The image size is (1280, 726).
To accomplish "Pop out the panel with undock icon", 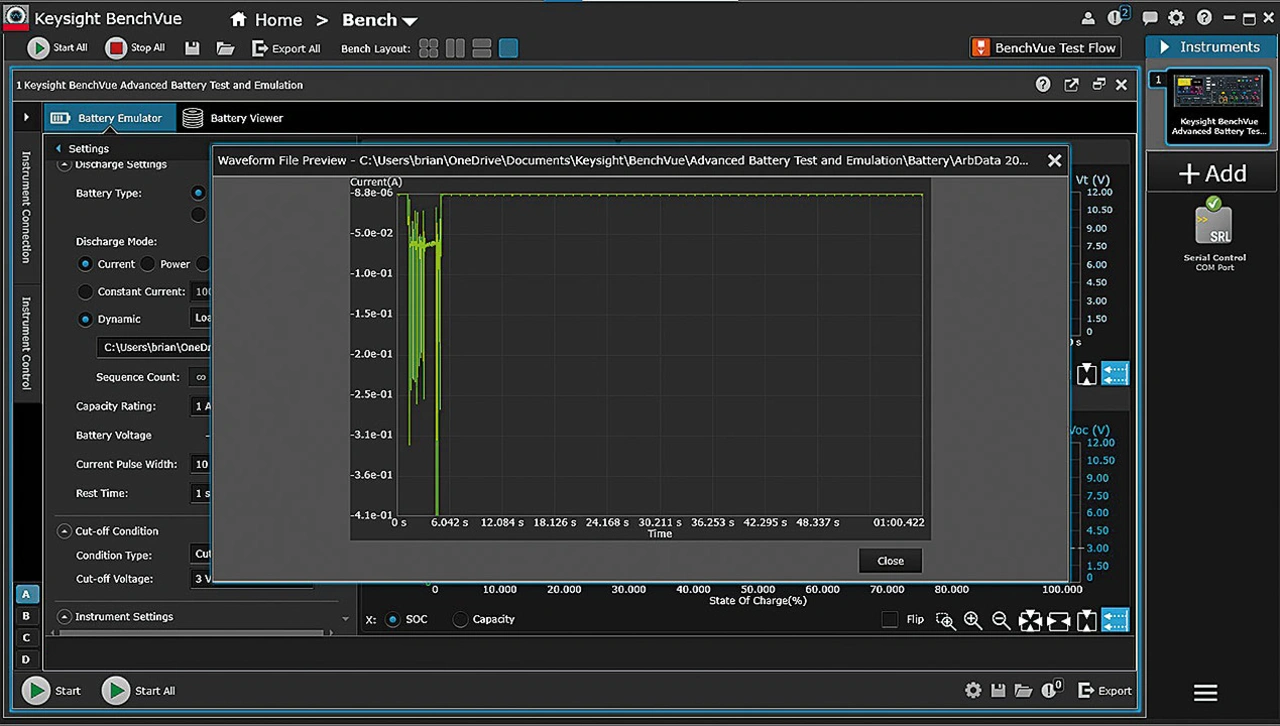I will [1071, 85].
